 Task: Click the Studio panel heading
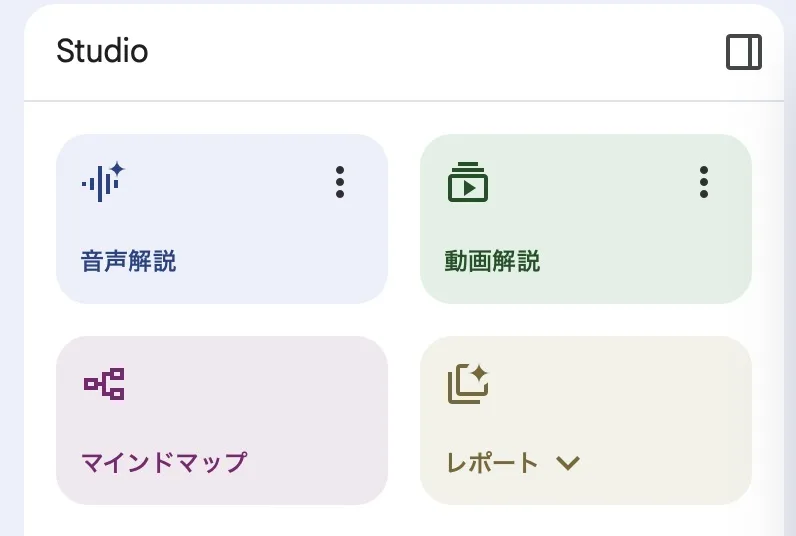click(x=102, y=51)
